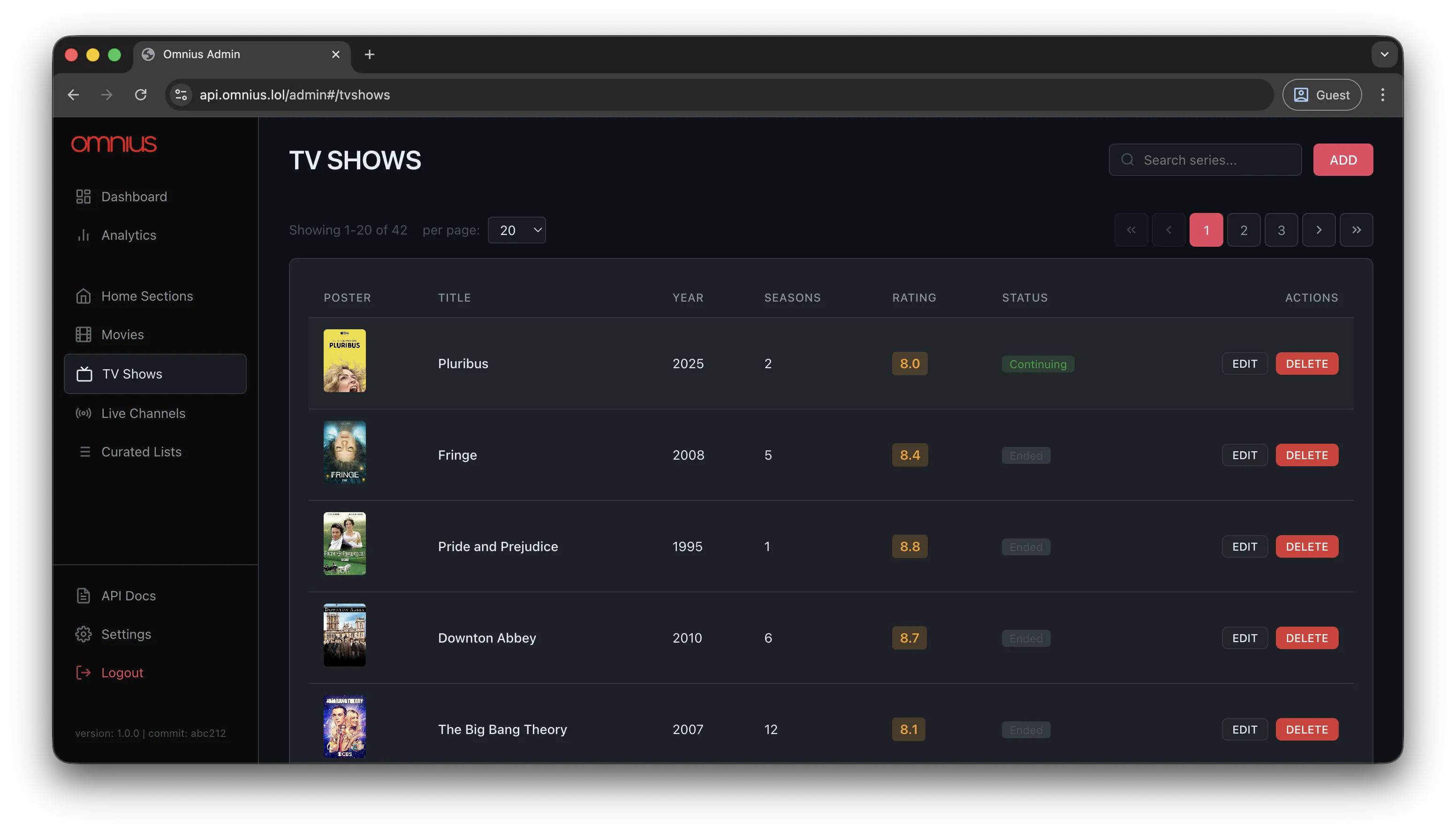Viewport: 1456px width, 833px height.
Task: Click the TV Shows television icon
Action: (84, 374)
